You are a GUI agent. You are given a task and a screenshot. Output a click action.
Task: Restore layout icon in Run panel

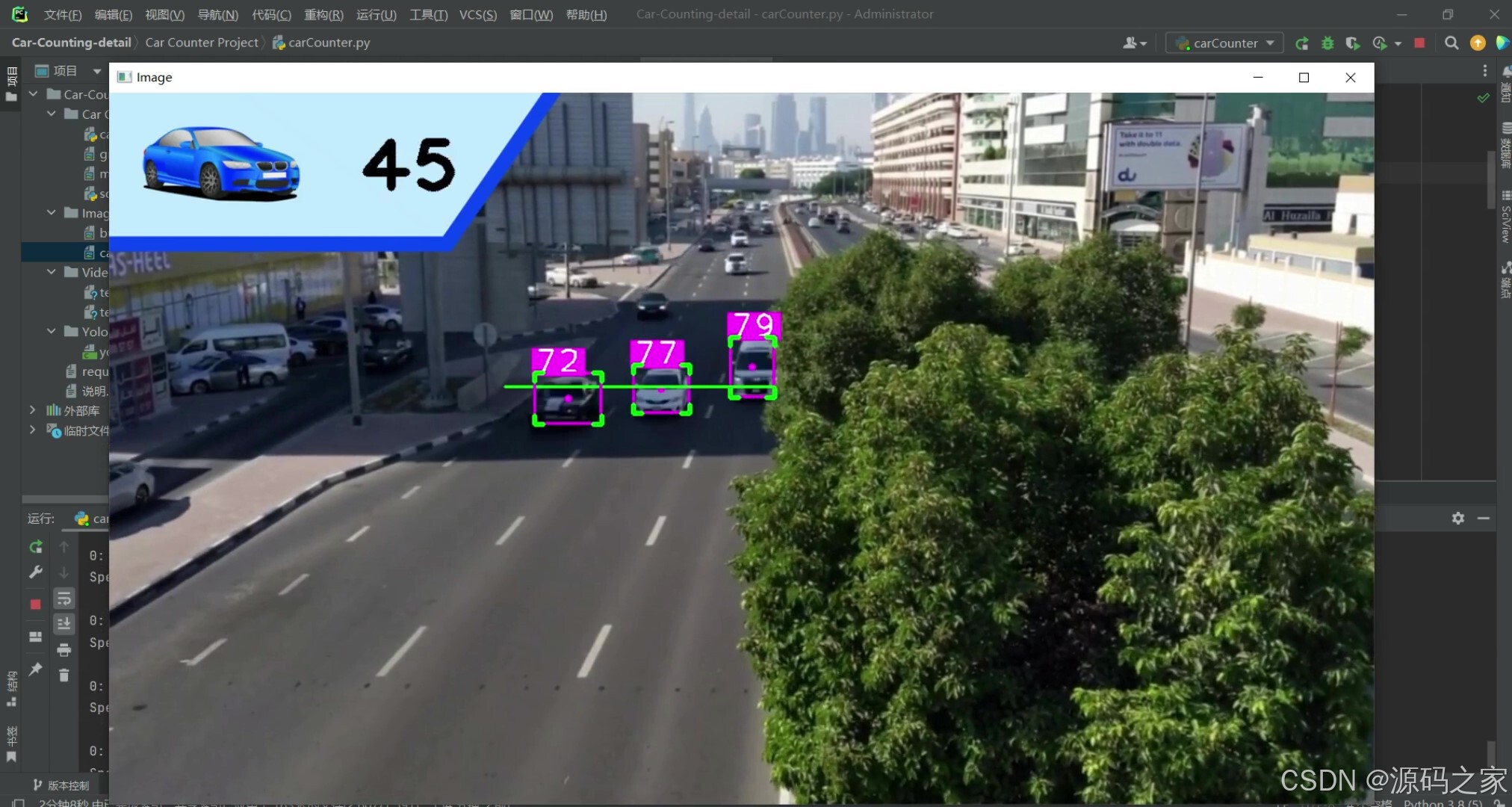coord(35,637)
